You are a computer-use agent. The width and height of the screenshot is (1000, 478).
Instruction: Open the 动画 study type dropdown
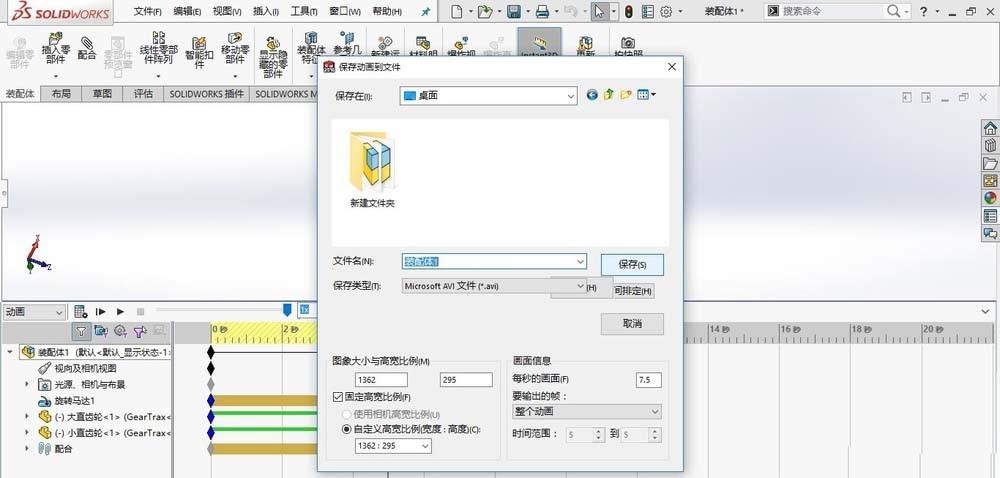34,312
